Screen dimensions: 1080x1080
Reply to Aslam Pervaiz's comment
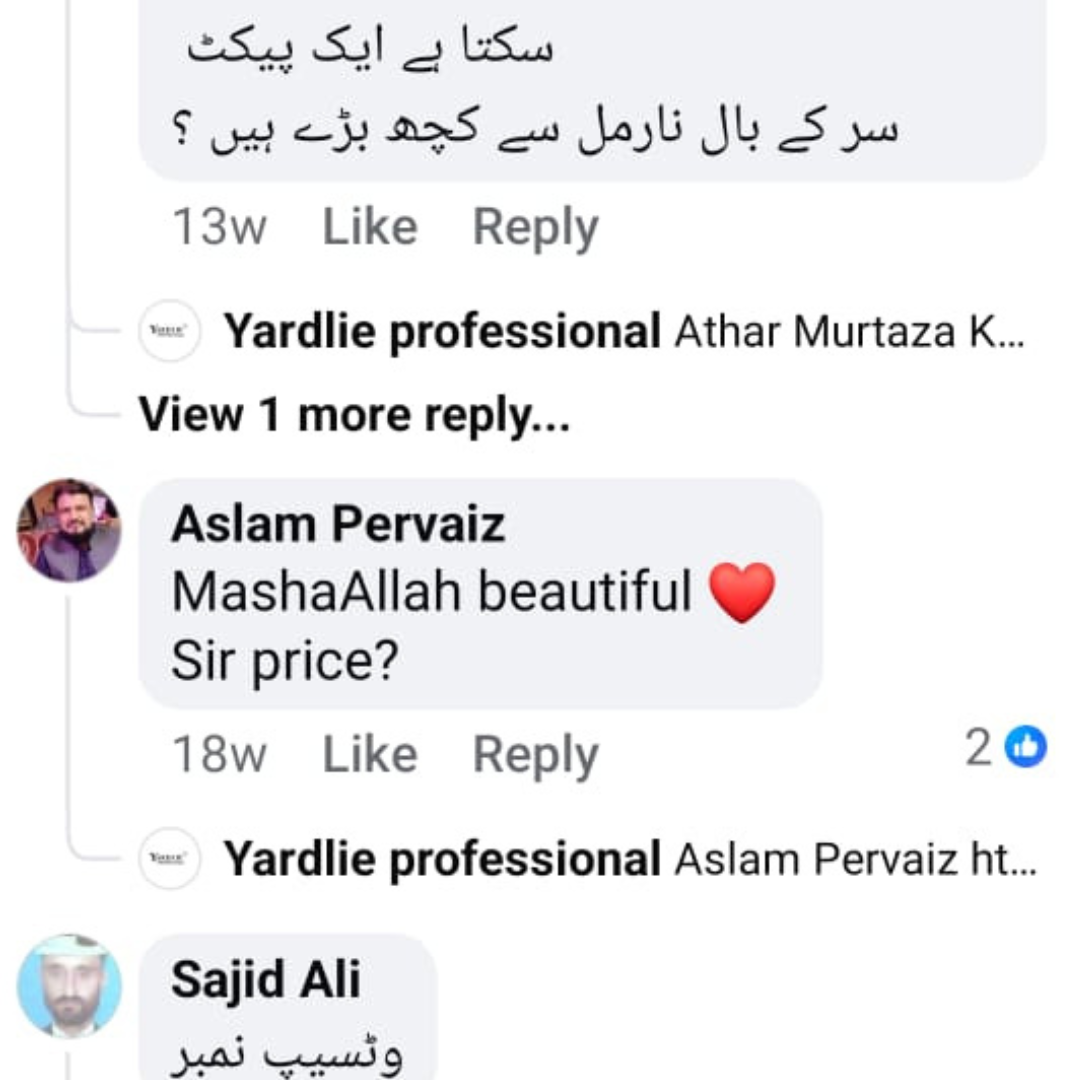535,755
